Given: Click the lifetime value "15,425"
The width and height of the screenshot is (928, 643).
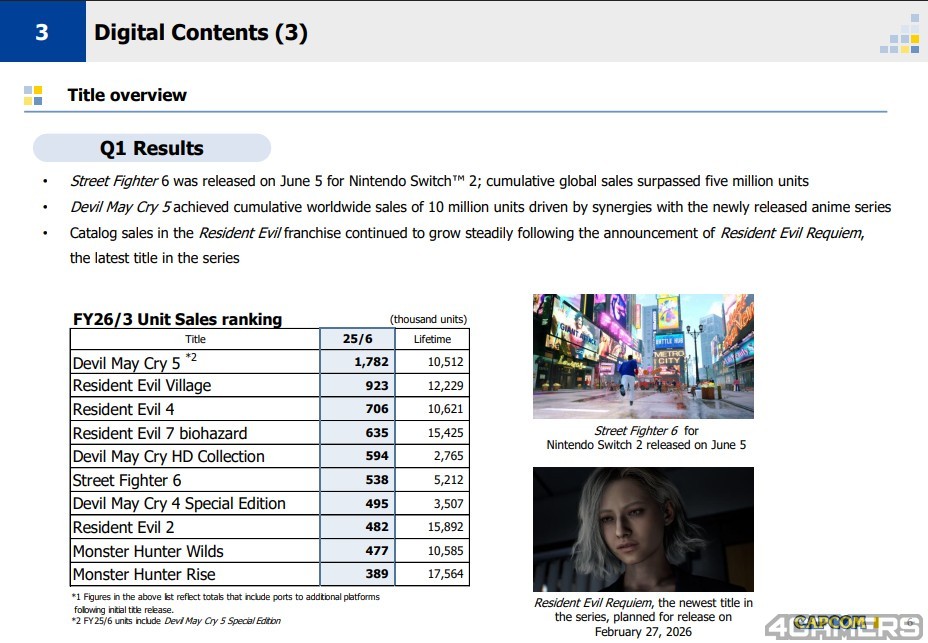Looking at the screenshot, I should 446,433.
